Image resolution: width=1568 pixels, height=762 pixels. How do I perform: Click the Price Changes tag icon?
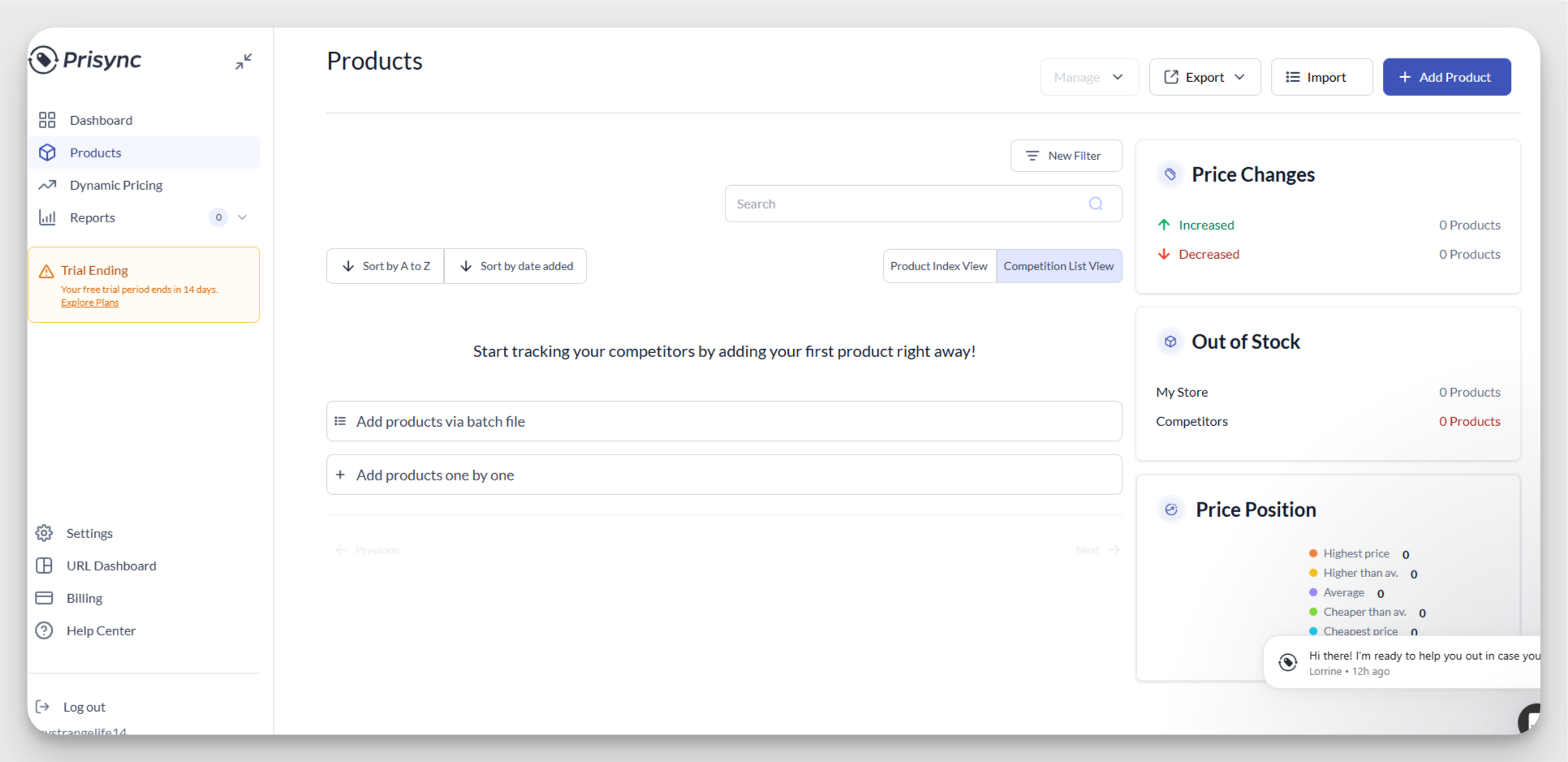tap(1170, 174)
